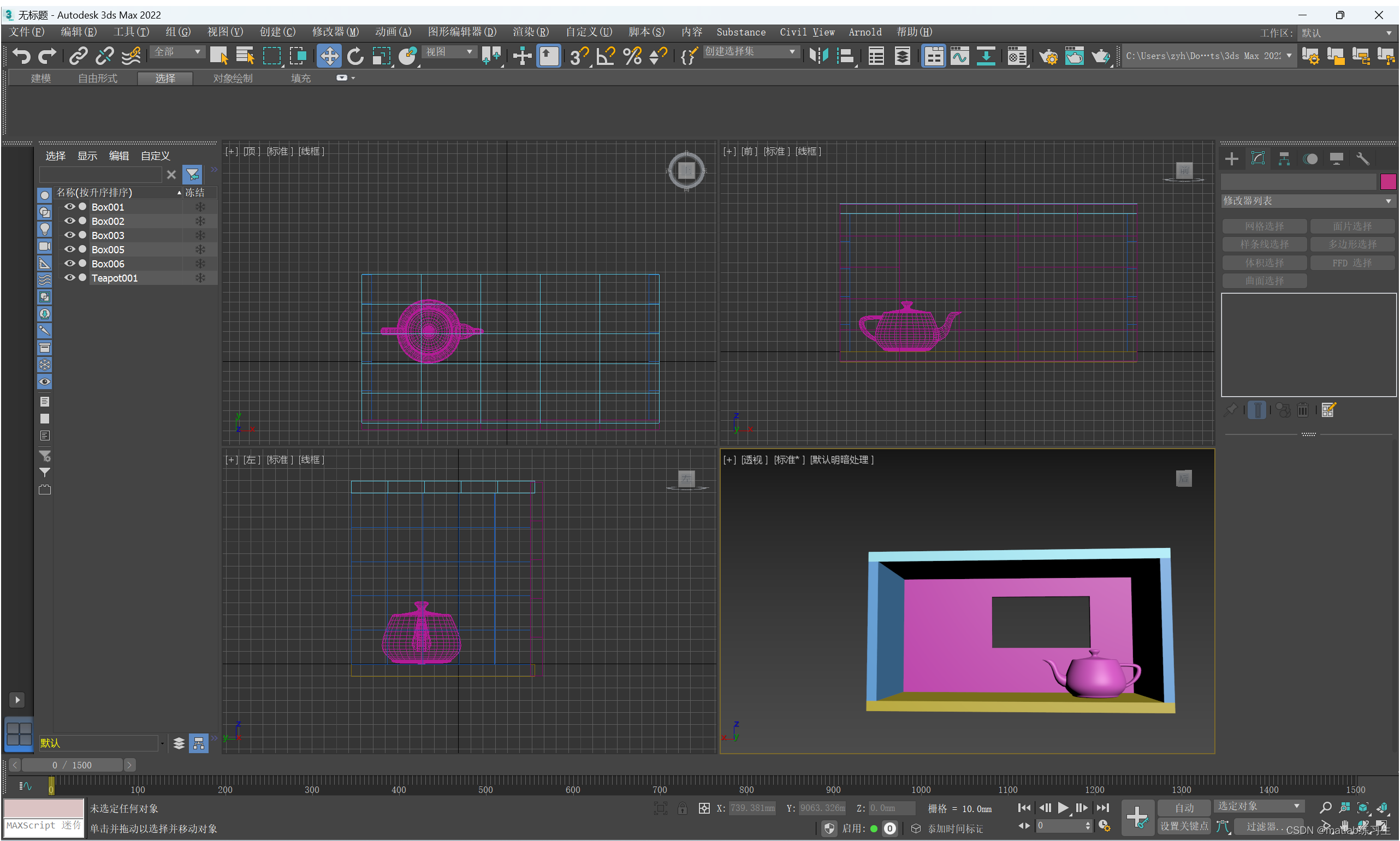Open the Rendering menu
The width and height of the screenshot is (1400, 841).
coord(530,32)
